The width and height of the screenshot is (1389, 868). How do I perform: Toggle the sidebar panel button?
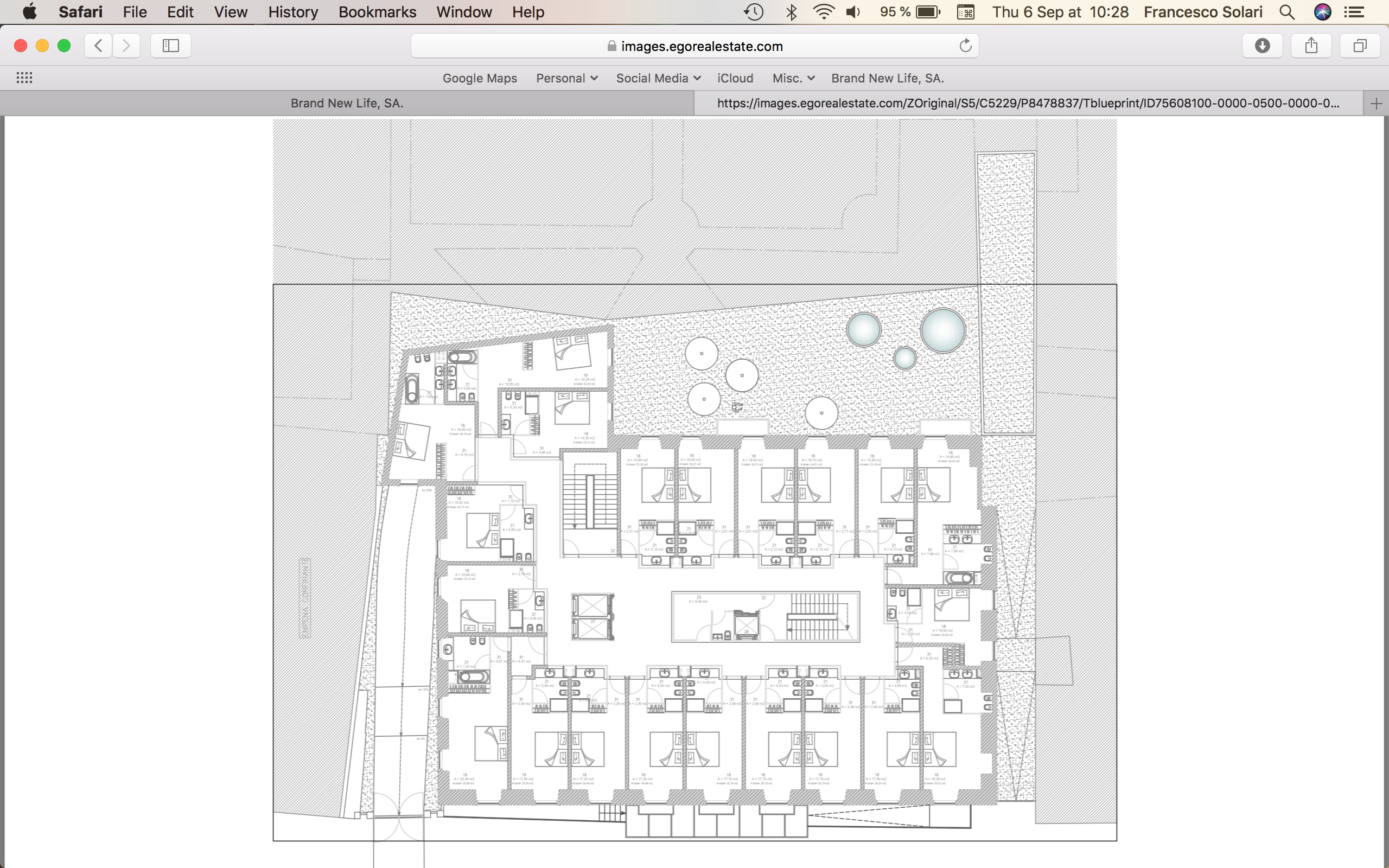point(170,46)
